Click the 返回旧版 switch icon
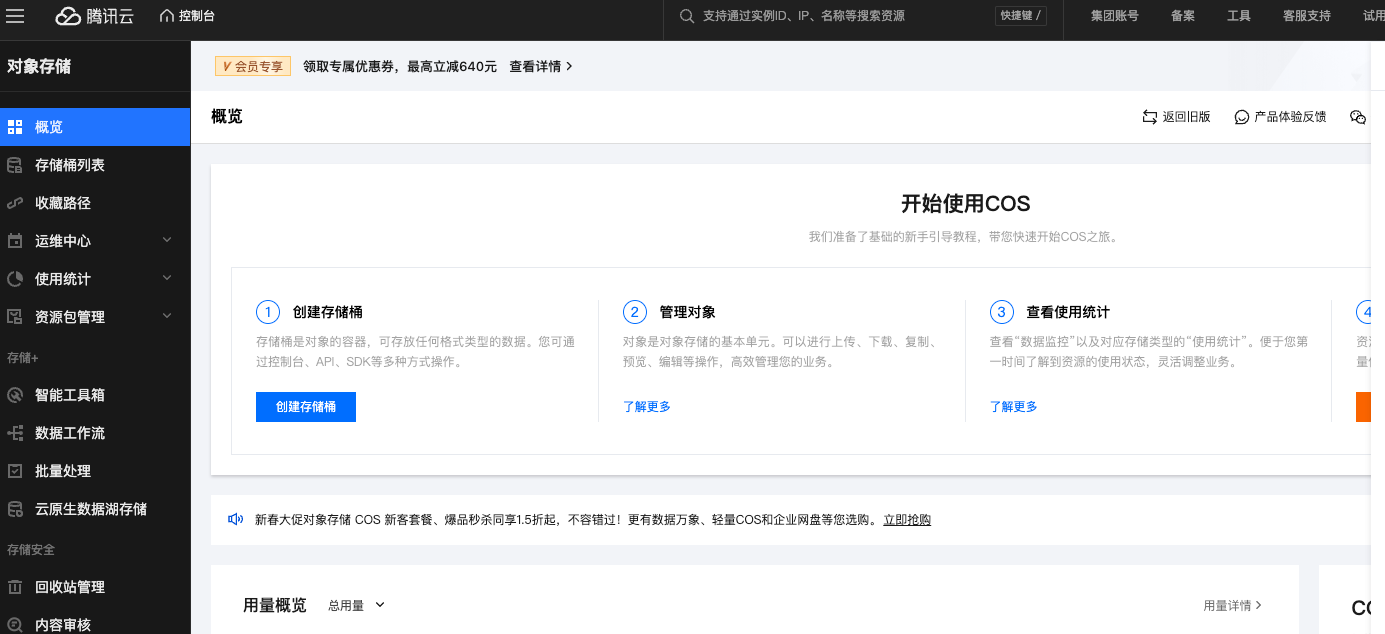 [x=1150, y=117]
